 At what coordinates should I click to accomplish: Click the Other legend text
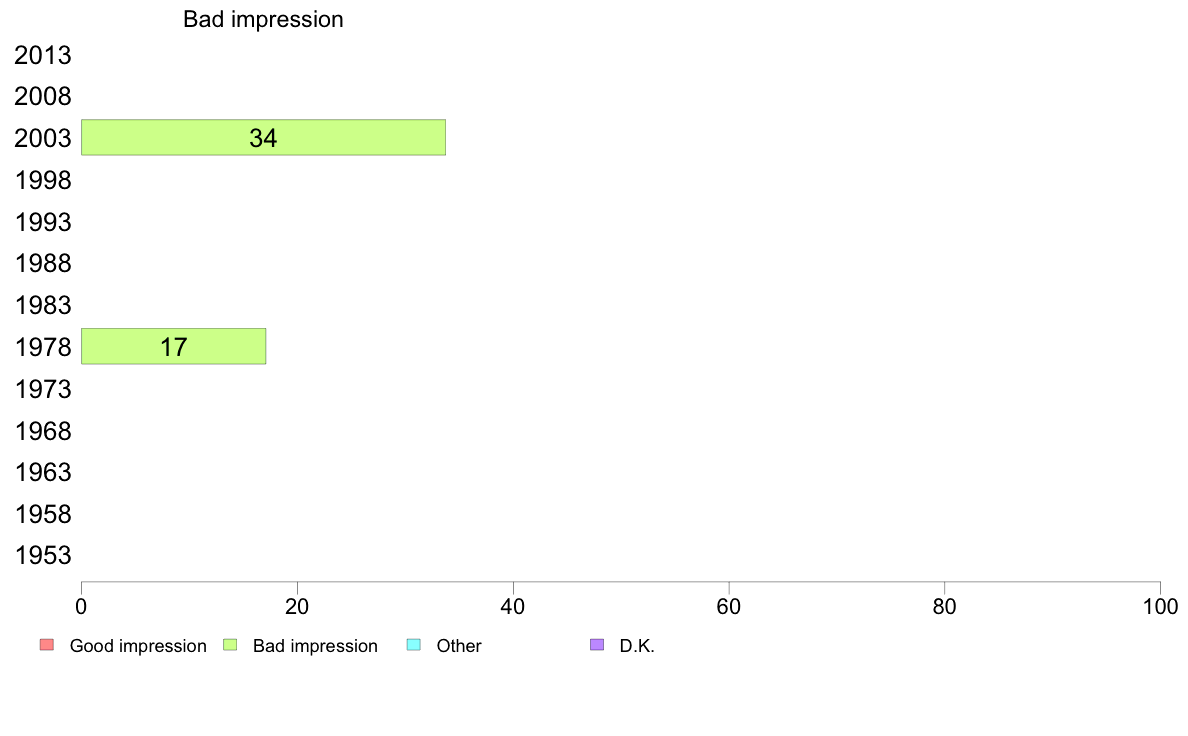[459, 646]
